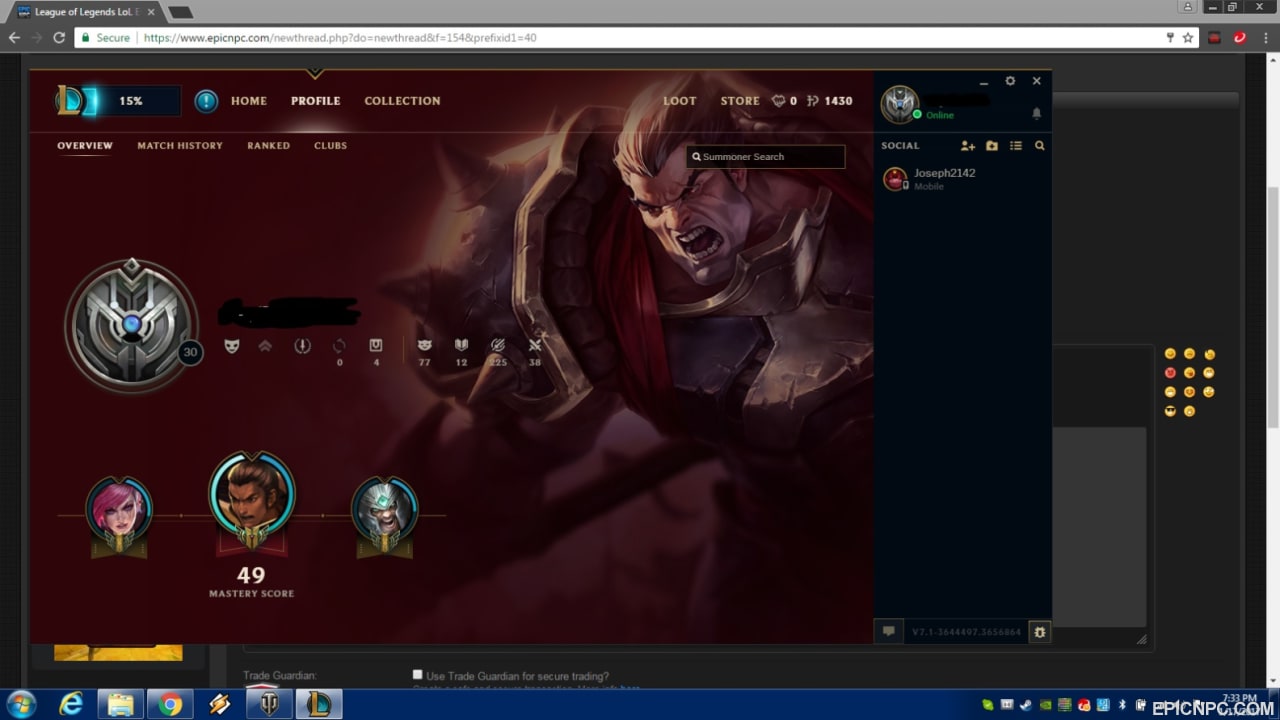Click the badge icon showing 4

(x=376, y=345)
